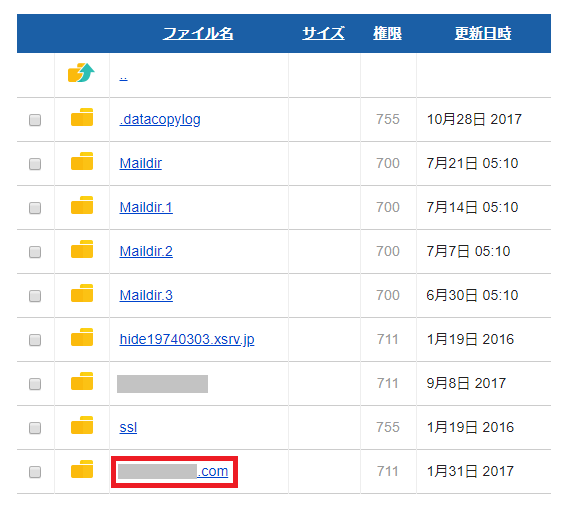Click the folder icon next to Maildir.3
Screen dimensions: 570x510
[82, 293]
